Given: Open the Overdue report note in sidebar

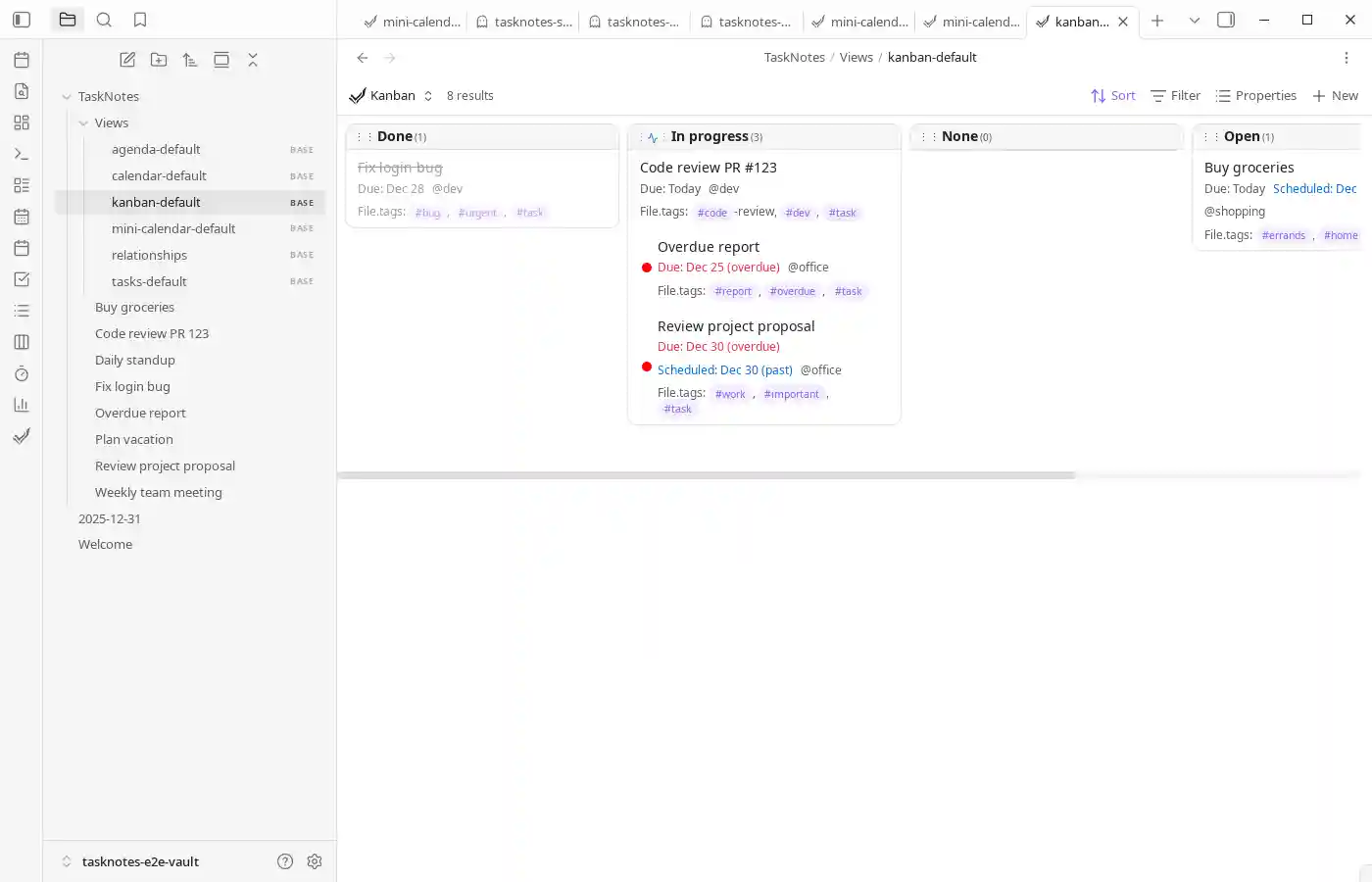Looking at the screenshot, I should click(139, 413).
